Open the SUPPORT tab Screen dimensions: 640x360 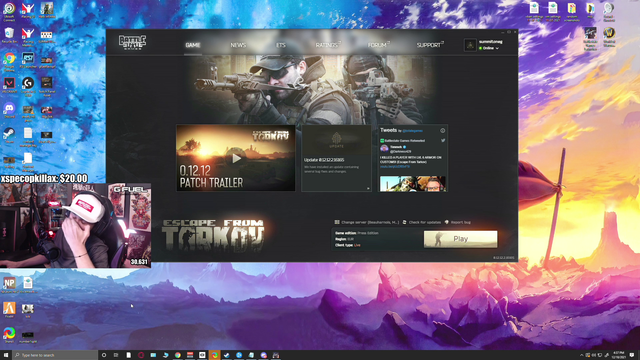click(x=430, y=45)
